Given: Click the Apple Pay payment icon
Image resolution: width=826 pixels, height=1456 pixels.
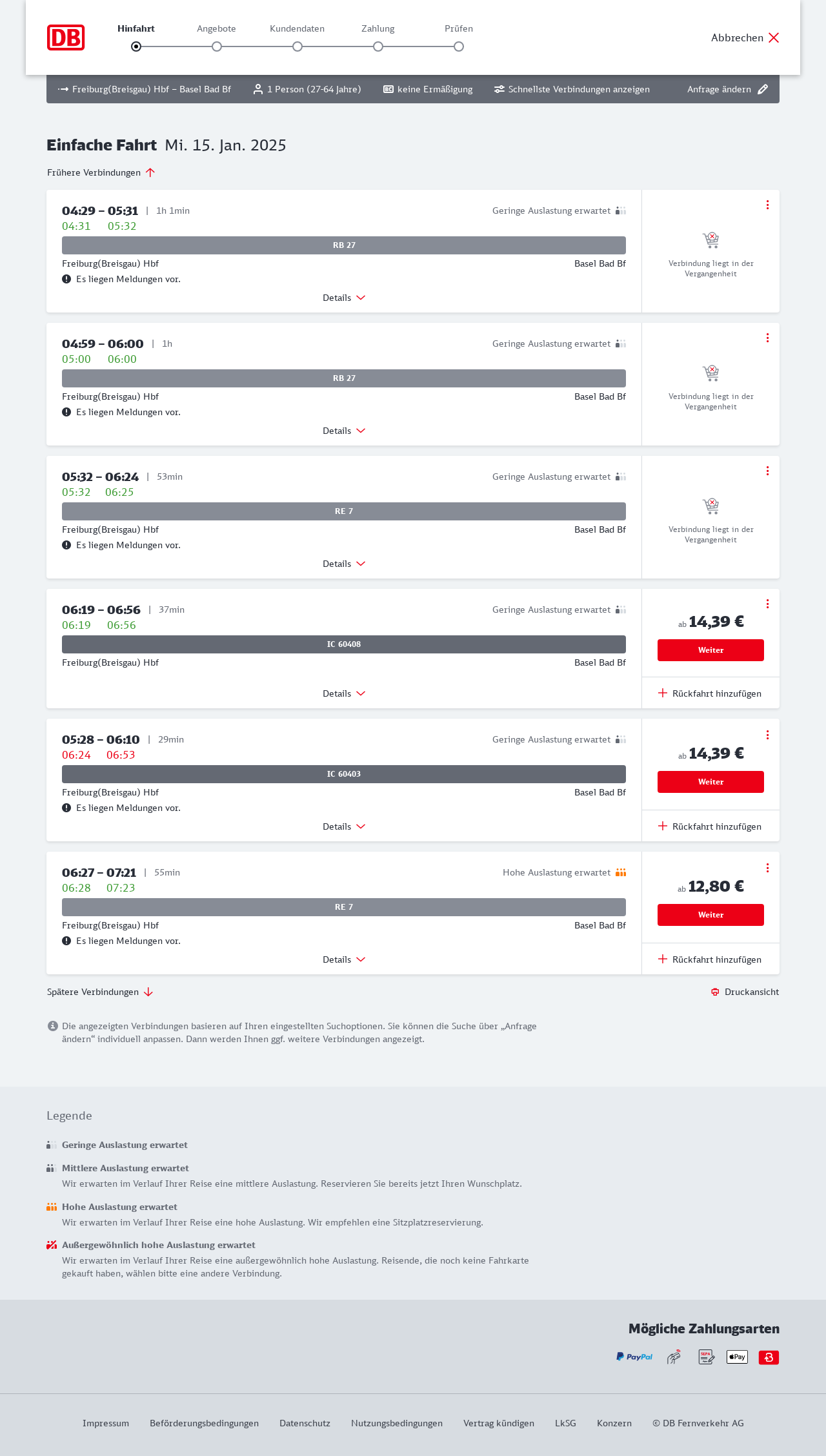Looking at the screenshot, I should point(737,1357).
